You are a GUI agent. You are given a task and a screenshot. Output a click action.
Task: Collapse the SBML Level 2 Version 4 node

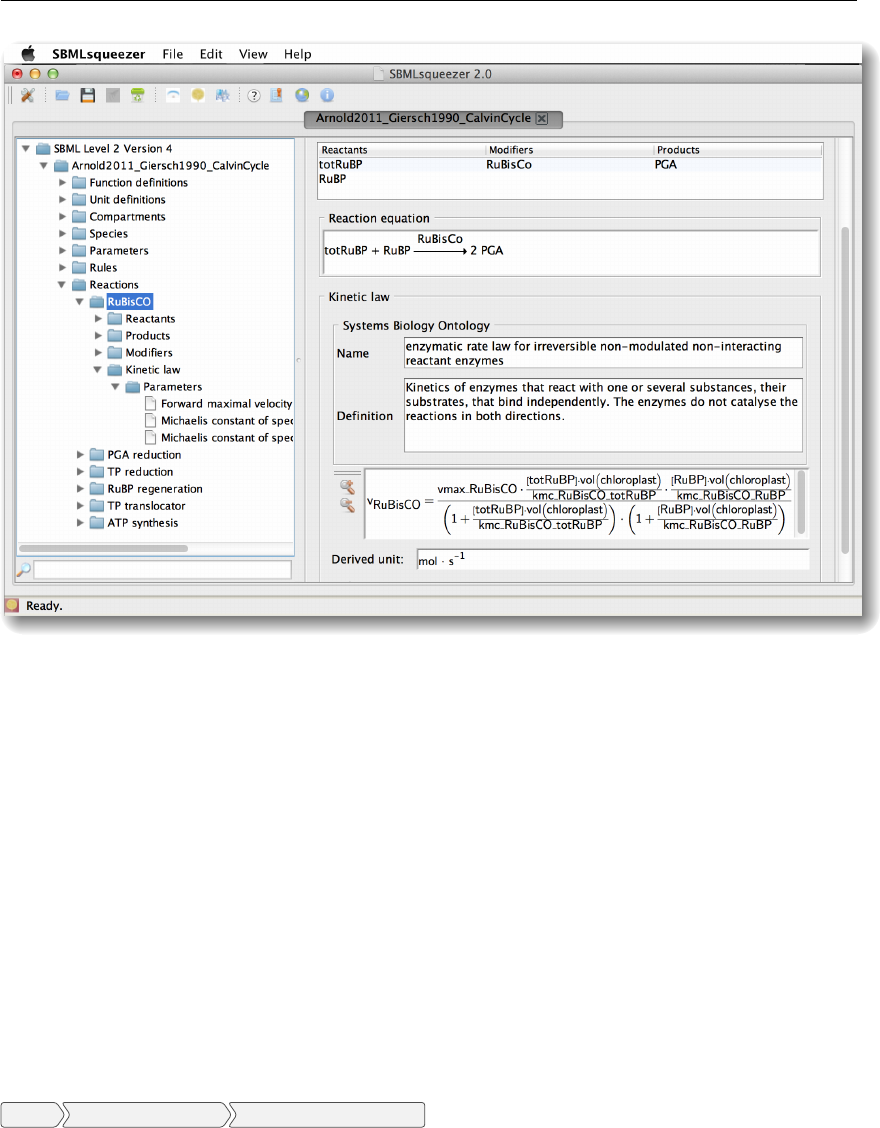(x=26, y=149)
